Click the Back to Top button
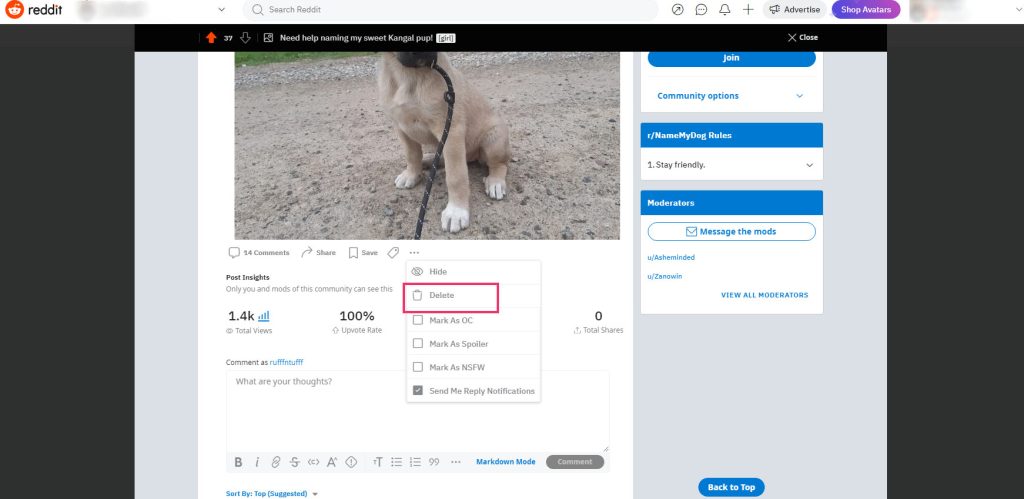 tap(731, 487)
